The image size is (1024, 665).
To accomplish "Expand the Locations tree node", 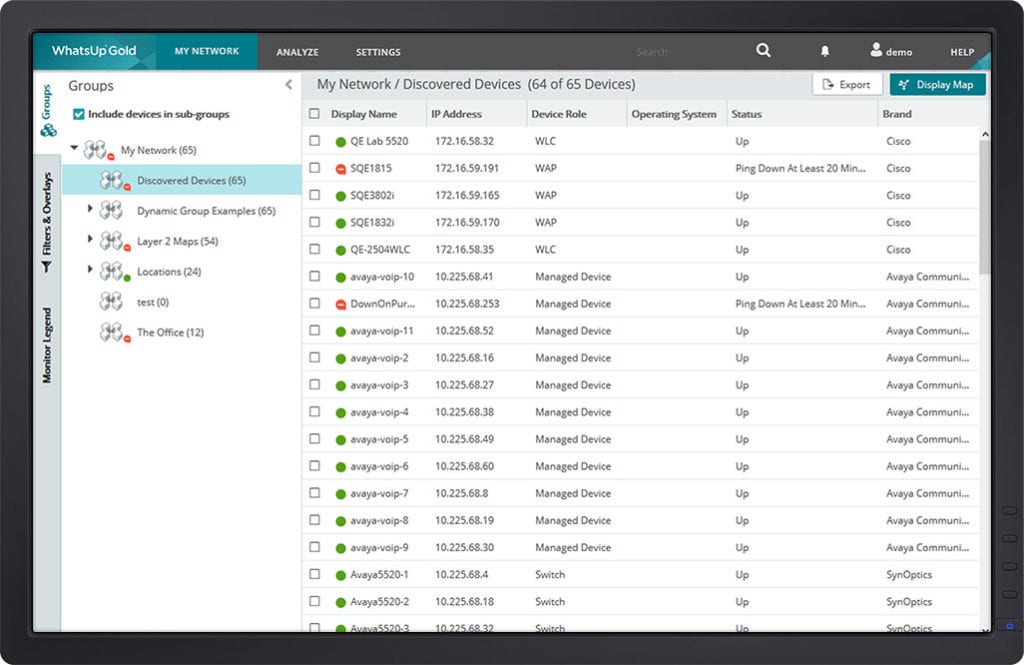I will tap(90, 270).
